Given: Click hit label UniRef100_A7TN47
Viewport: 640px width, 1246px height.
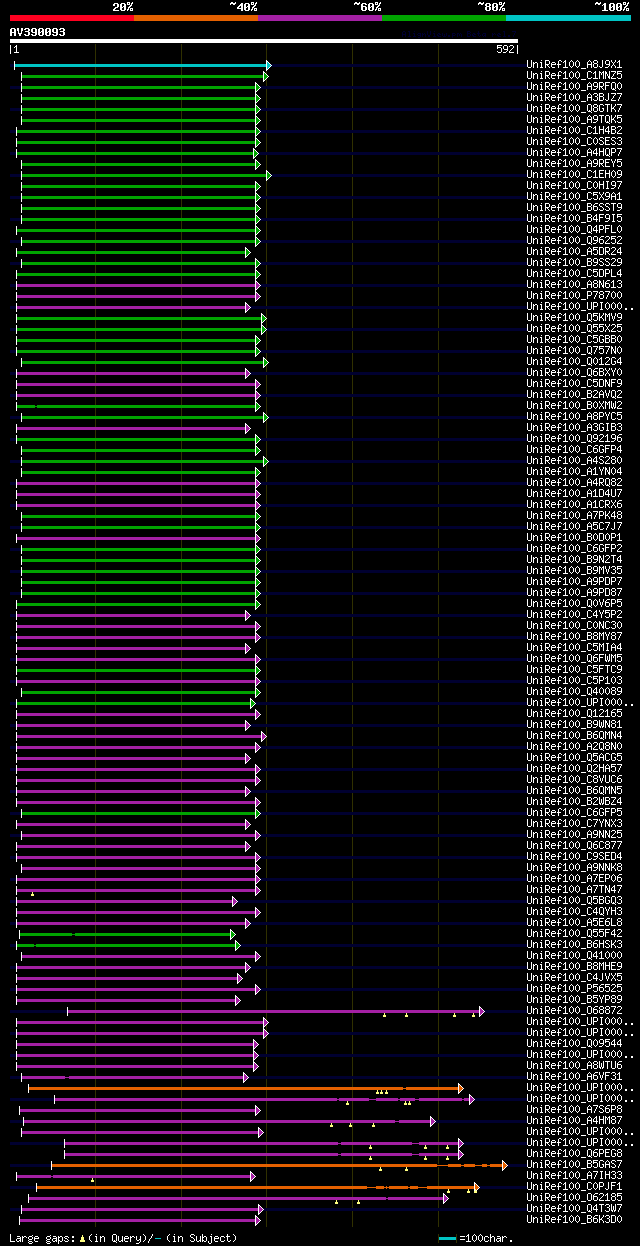Looking at the screenshot, I should point(574,890).
